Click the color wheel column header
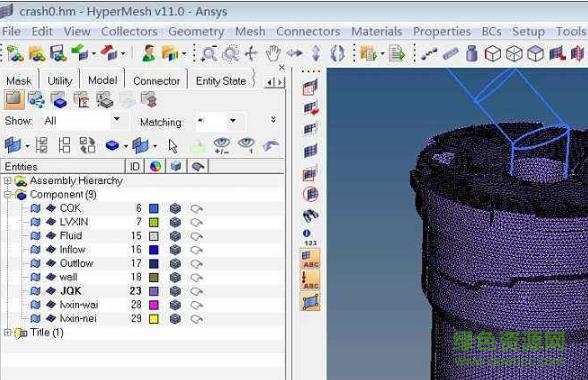The width and height of the screenshot is (588, 380). (155, 166)
